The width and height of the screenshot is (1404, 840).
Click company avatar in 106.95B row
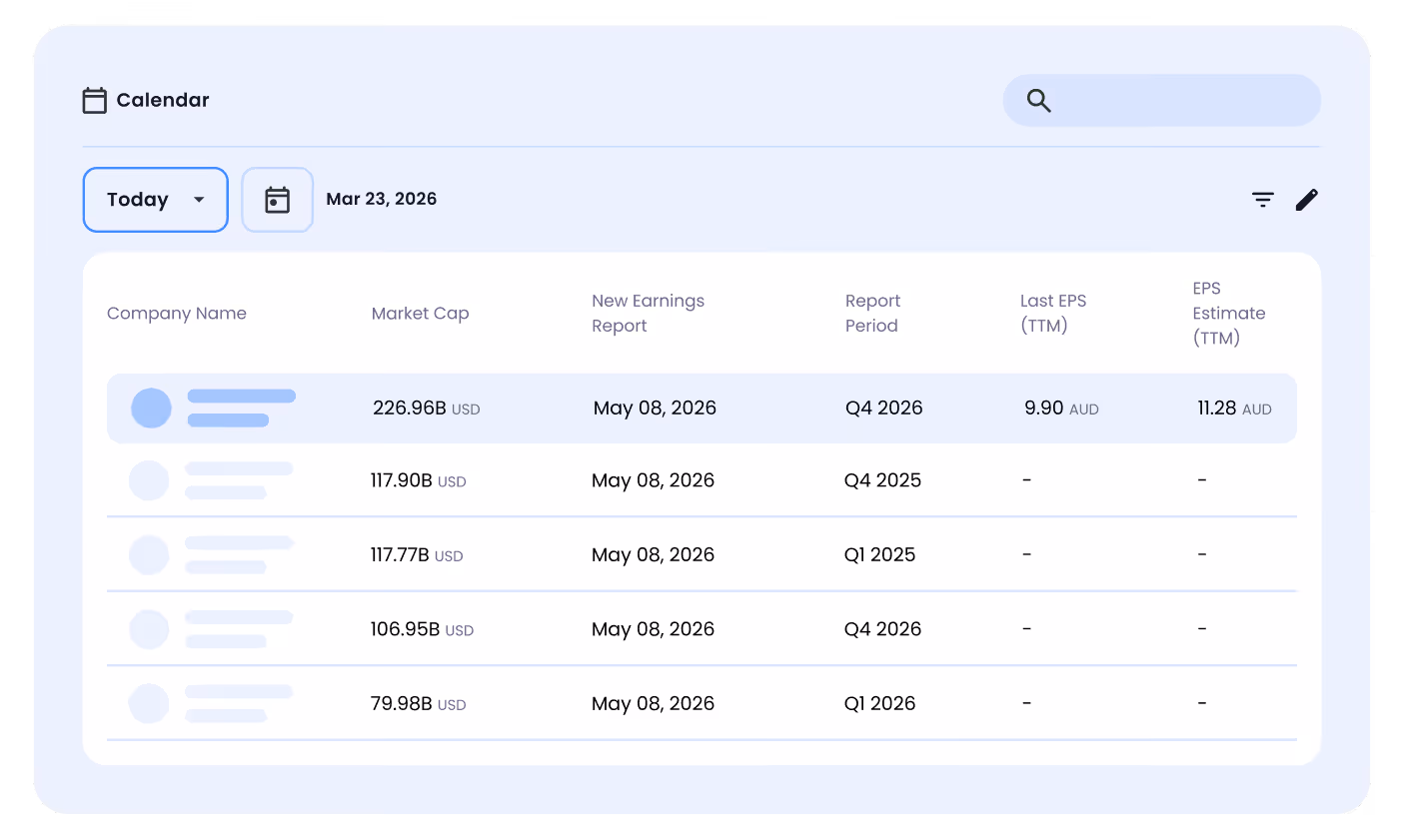click(x=149, y=629)
